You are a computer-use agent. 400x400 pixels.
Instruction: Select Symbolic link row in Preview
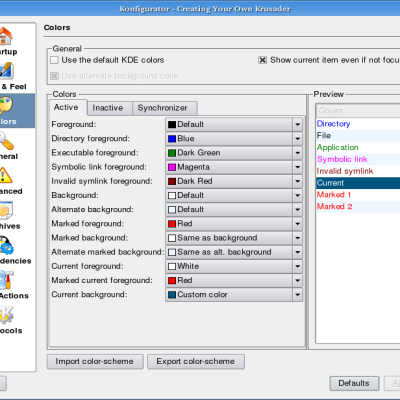[358, 159]
